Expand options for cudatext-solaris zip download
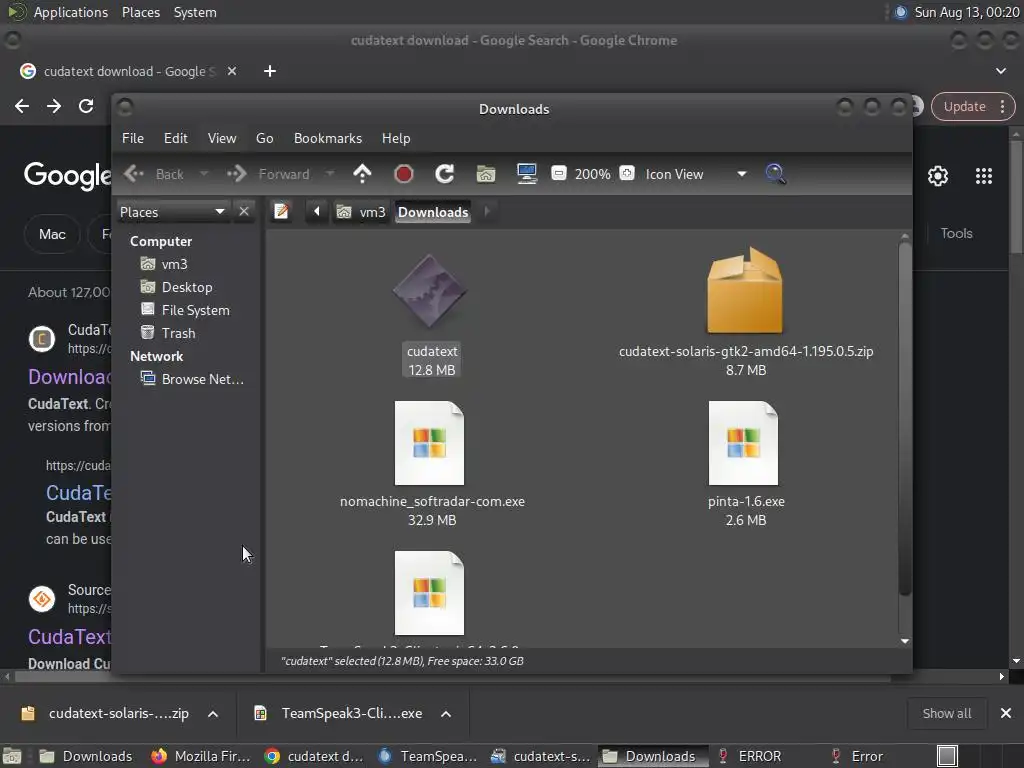 coord(213,714)
